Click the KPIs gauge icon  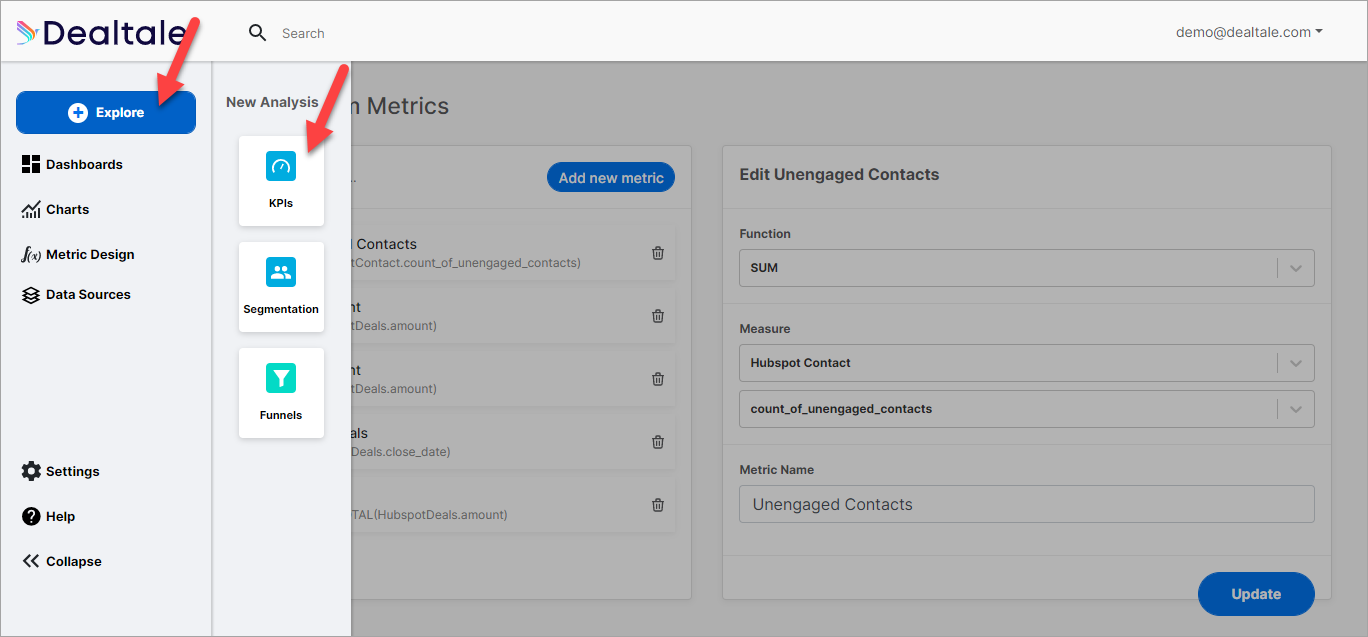point(281,167)
